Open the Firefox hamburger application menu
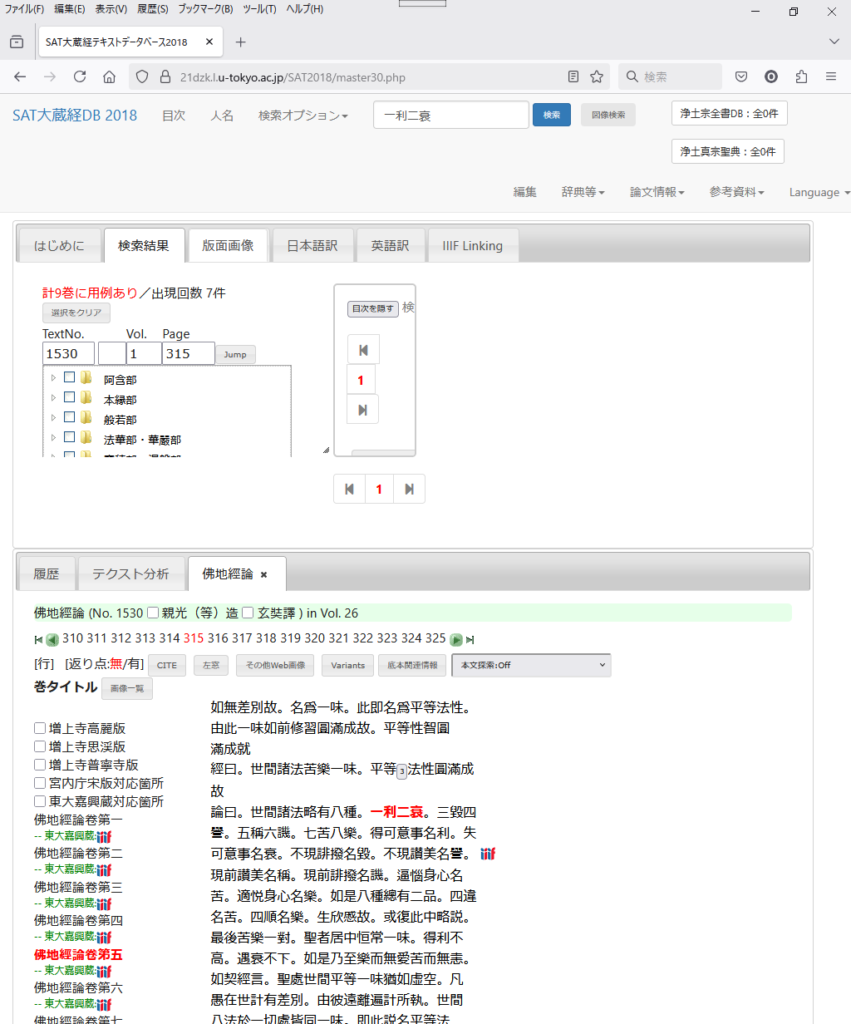This screenshot has height=1024, width=851. 831,77
